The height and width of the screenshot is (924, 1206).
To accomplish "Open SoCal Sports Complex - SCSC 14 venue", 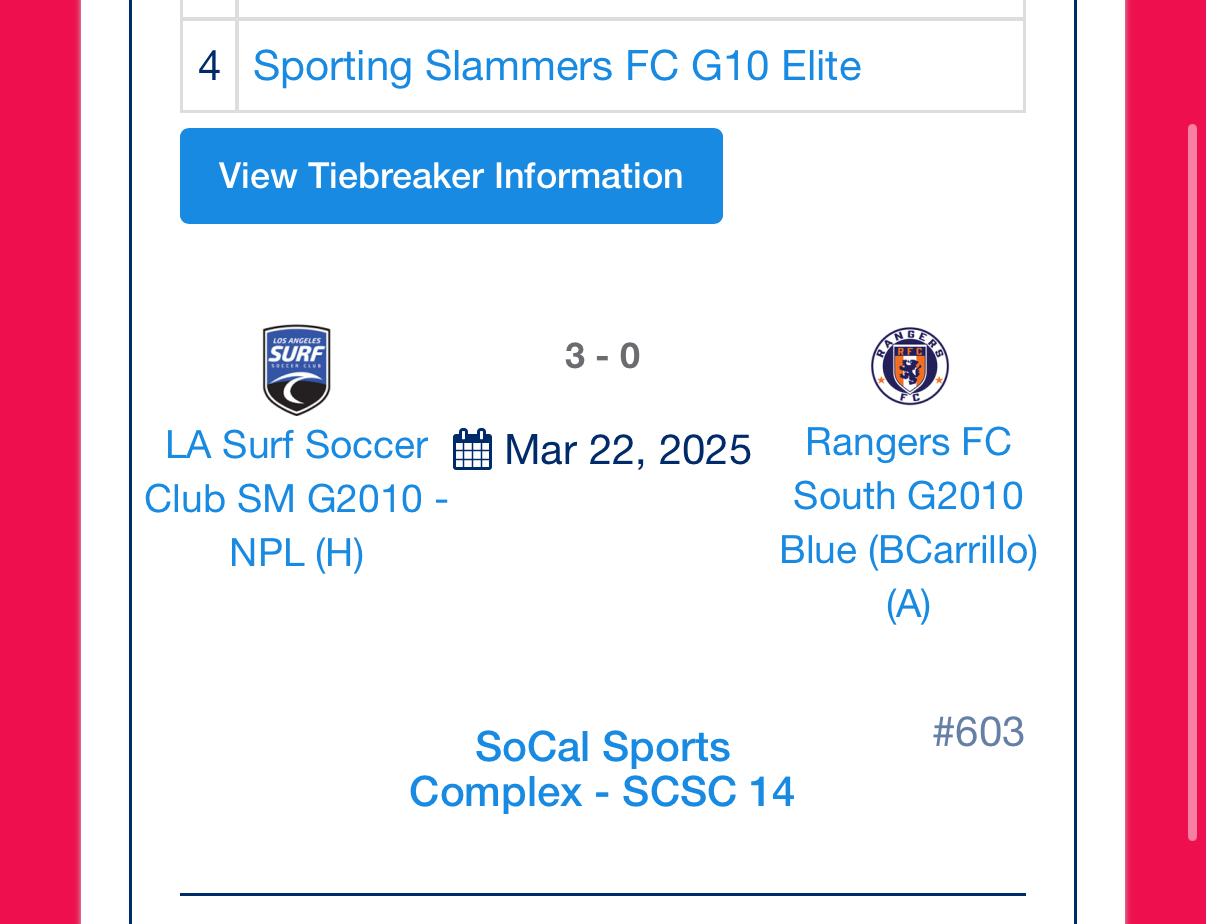I will pos(602,769).
